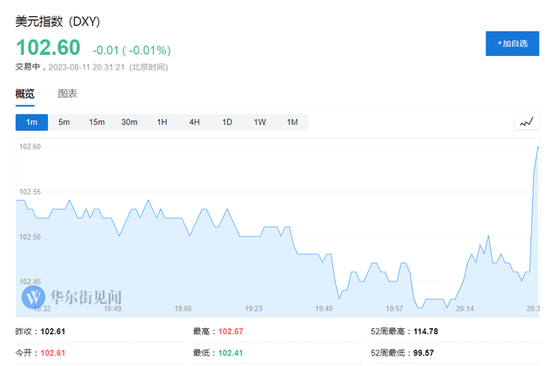Click the 52周最低 value 99.57
This screenshot has height=366, width=550.
[424, 353]
